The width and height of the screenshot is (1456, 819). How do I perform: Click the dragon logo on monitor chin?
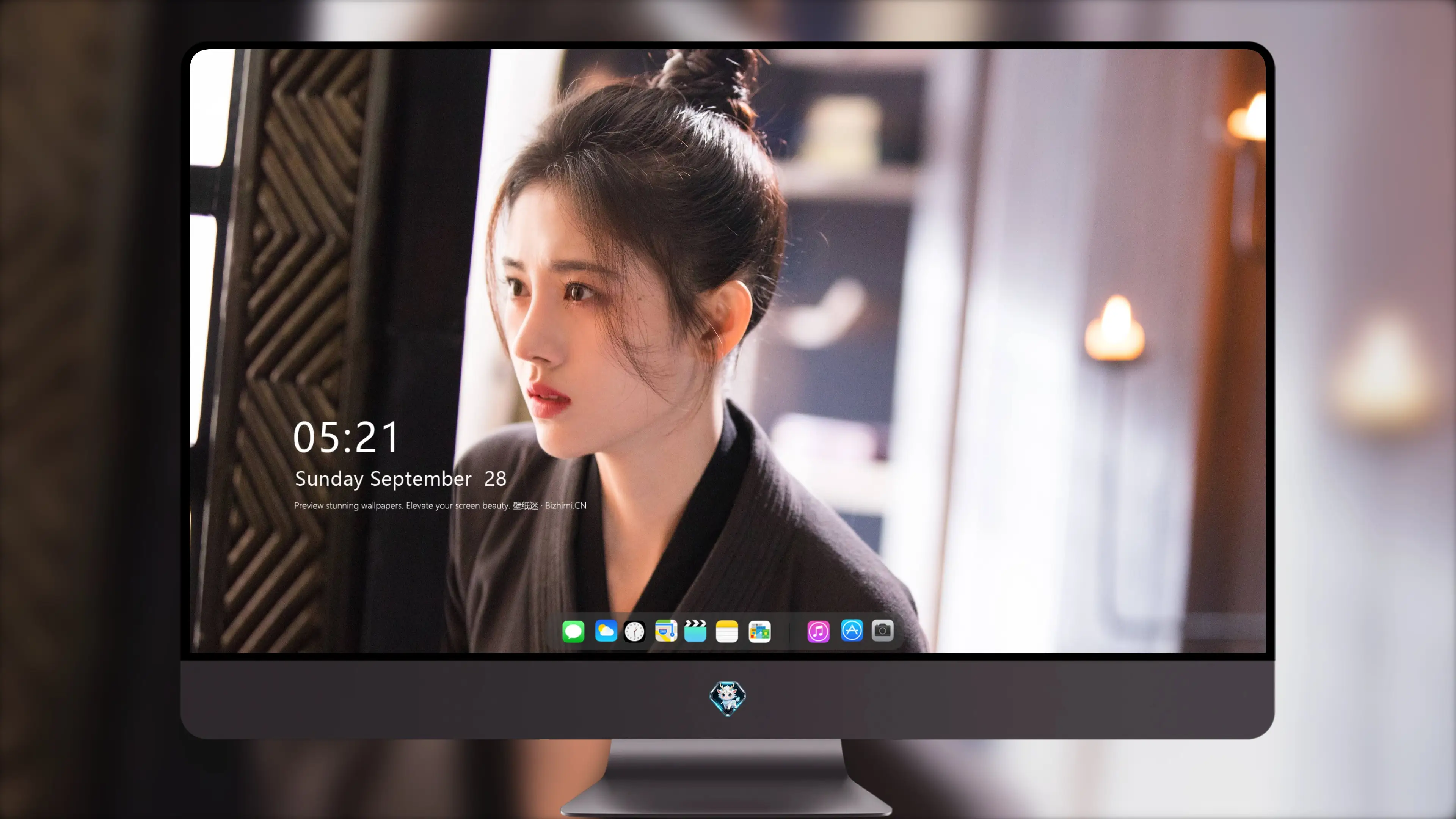pyautogui.click(x=728, y=698)
